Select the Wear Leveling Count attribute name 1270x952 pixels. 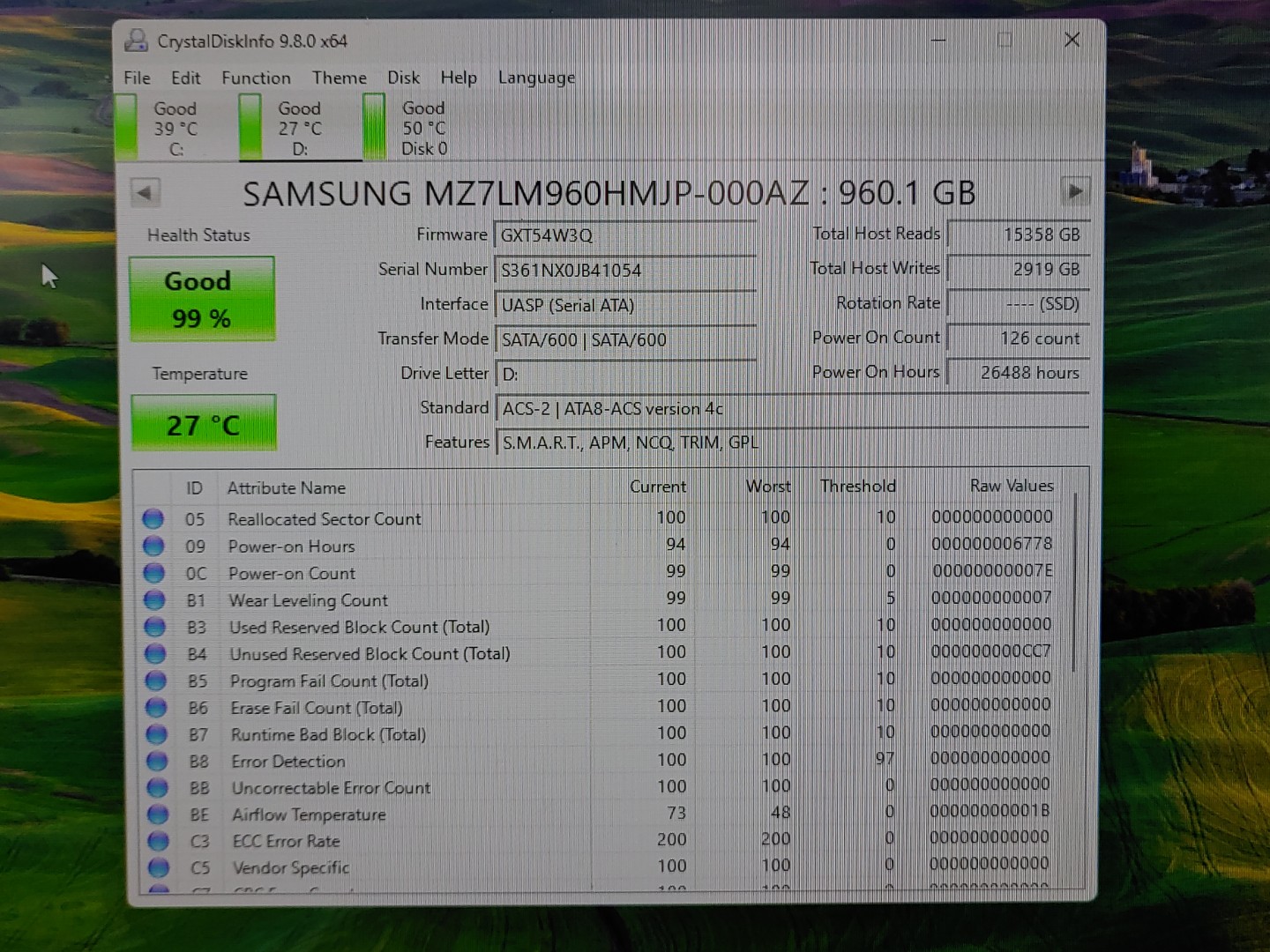[x=308, y=600]
